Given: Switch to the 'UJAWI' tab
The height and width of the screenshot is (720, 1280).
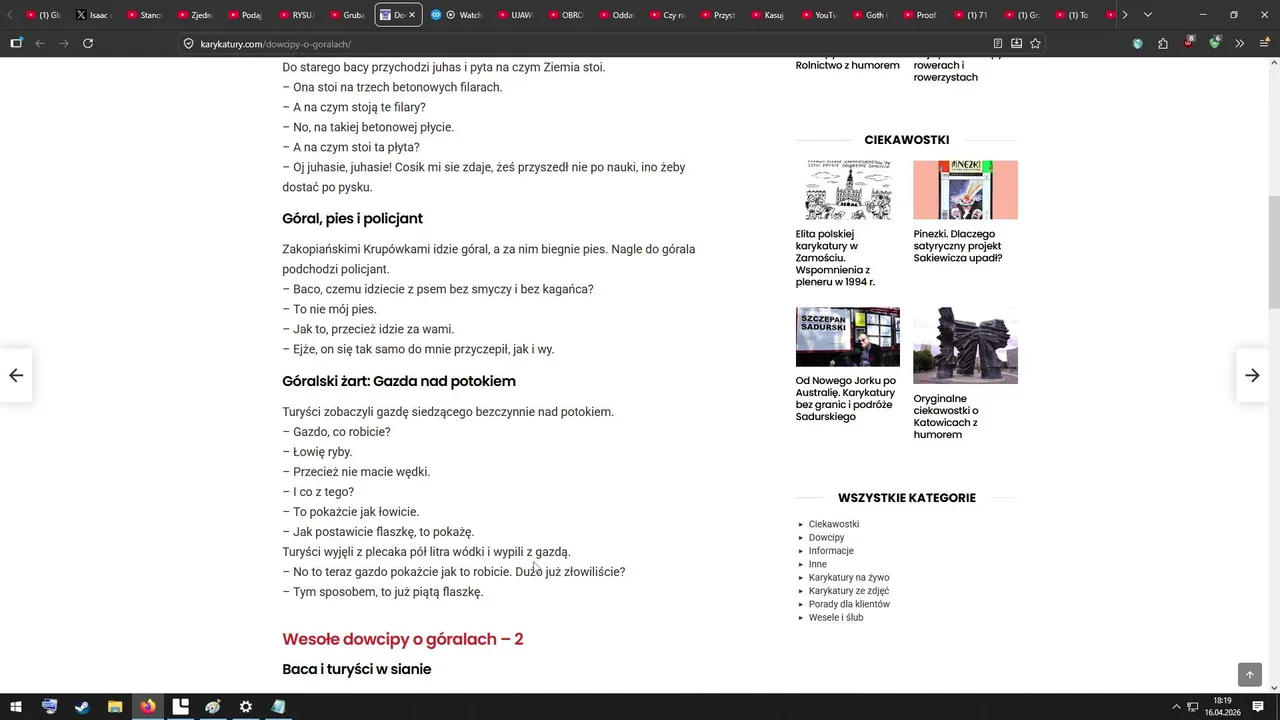Looking at the screenshot, I should [x=516, y=15].
